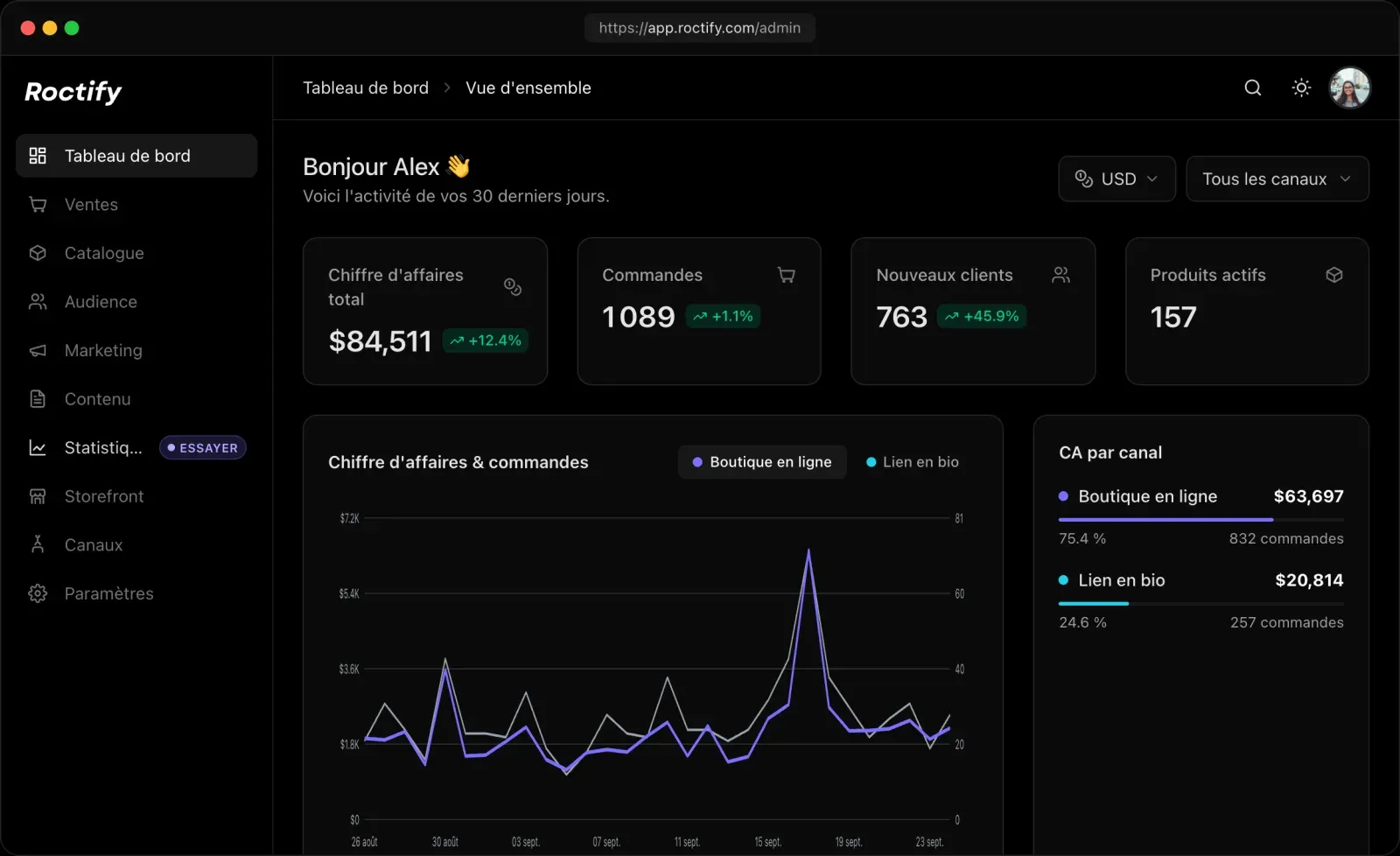Click cube icon on Produits actifs card
1400x856 pixels.
(1334, 275)
